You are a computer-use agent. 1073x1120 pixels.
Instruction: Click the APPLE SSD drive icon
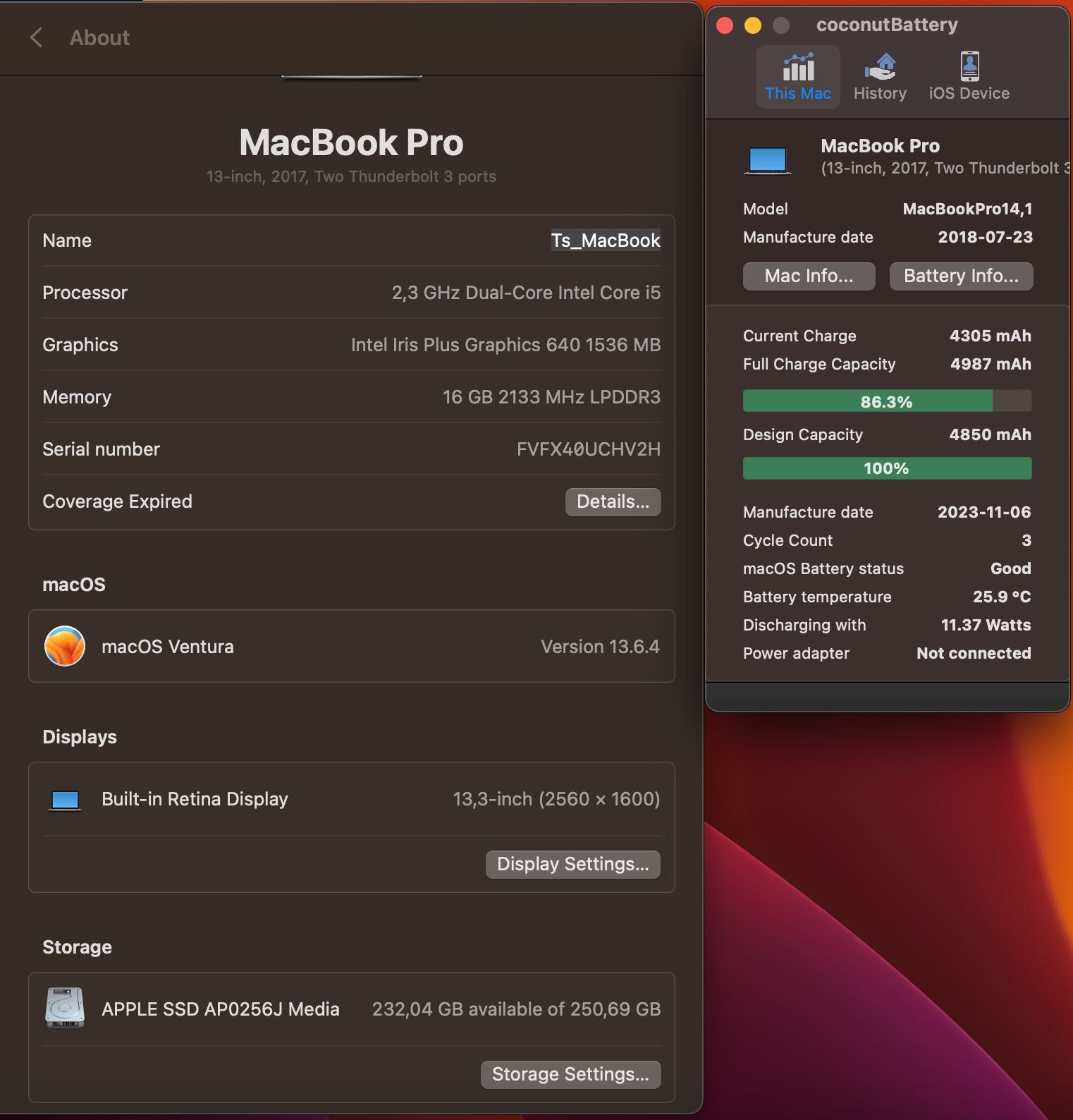point(65,1007)
